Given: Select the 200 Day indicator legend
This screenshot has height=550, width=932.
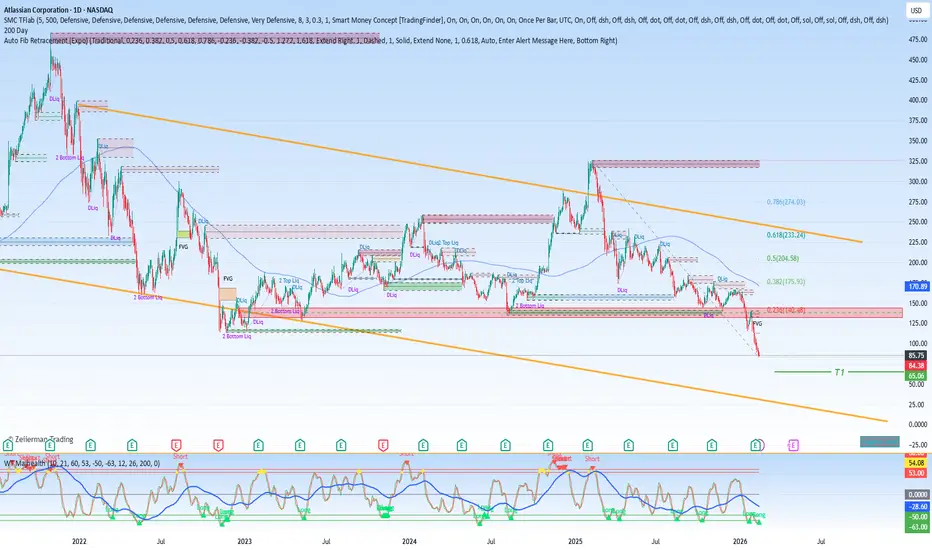Looking at the screenshot, I should tap(16, 30).
